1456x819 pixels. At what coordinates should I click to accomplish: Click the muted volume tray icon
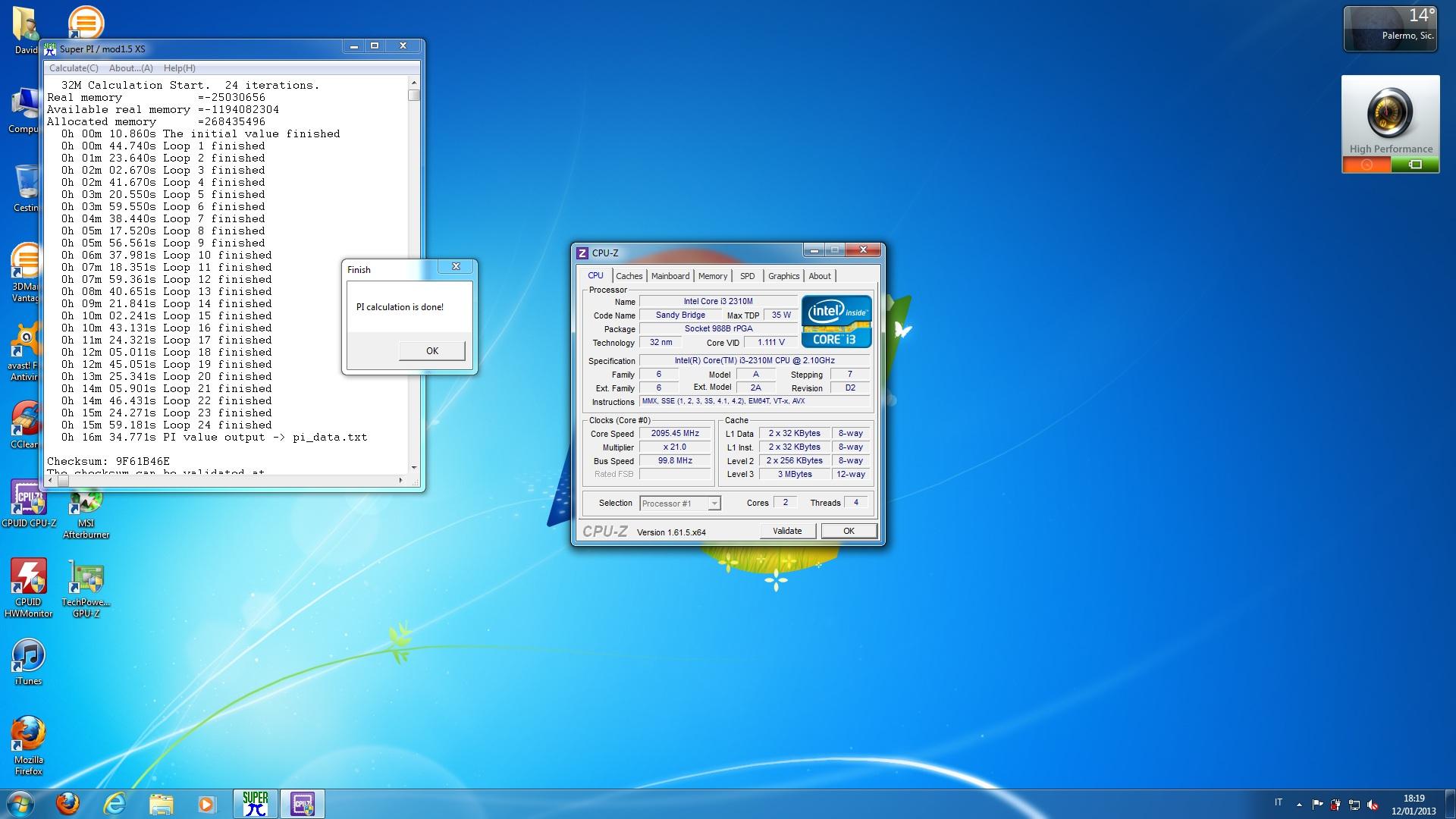point(1372,805)
